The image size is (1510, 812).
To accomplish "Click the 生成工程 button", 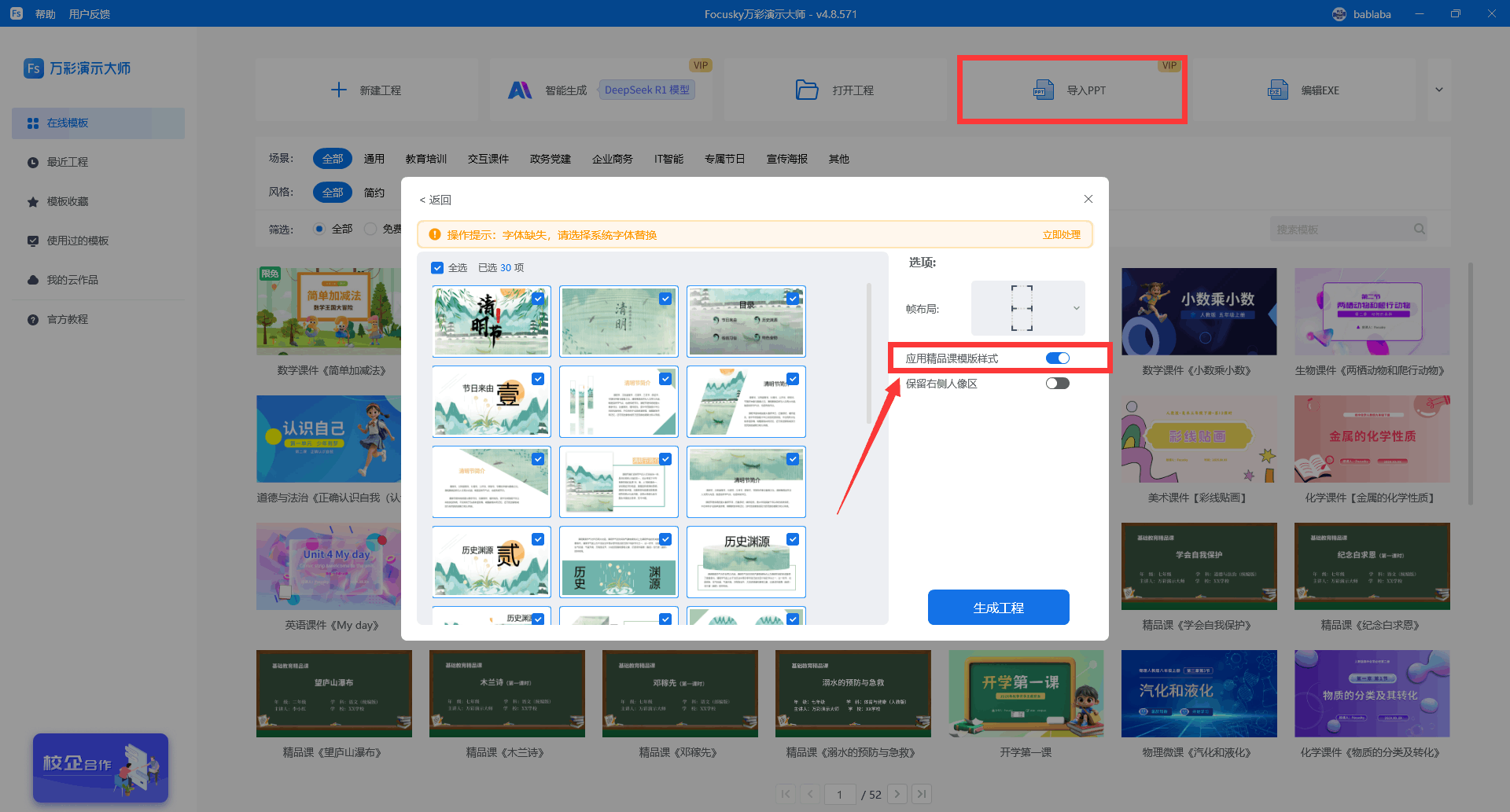I will point(998,608).
